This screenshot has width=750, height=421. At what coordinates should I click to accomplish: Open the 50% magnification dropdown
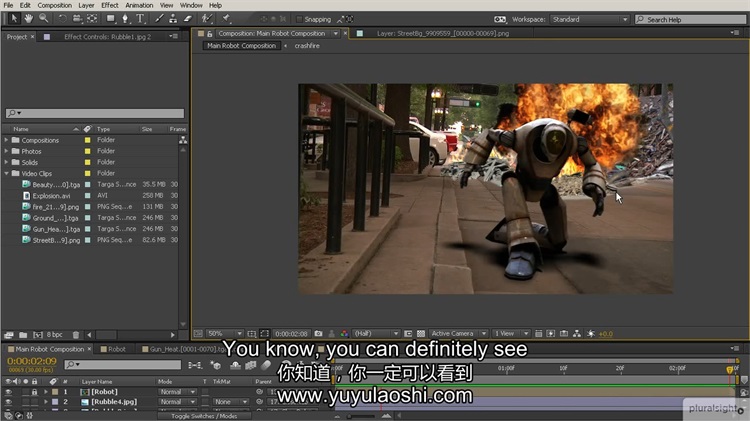pyautogui.click(x=225, y=333)
